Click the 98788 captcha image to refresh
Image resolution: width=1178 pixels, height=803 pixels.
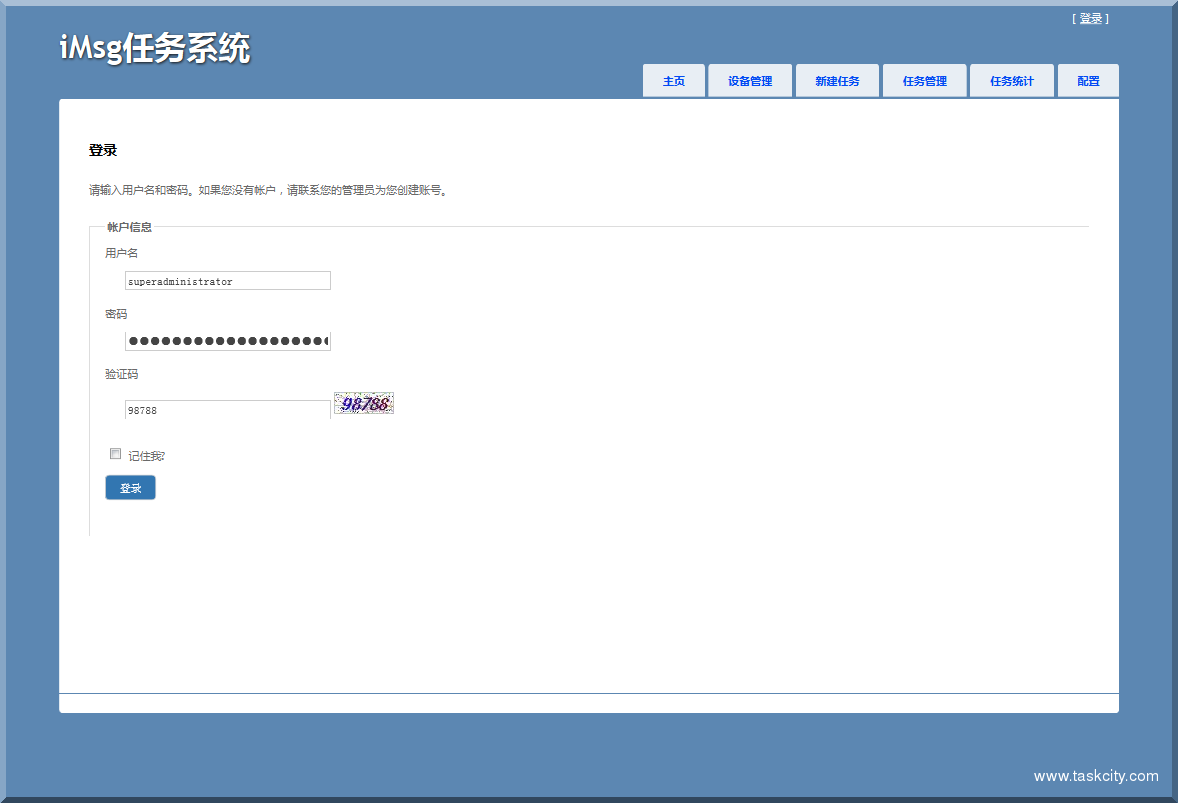pos(363,403)
